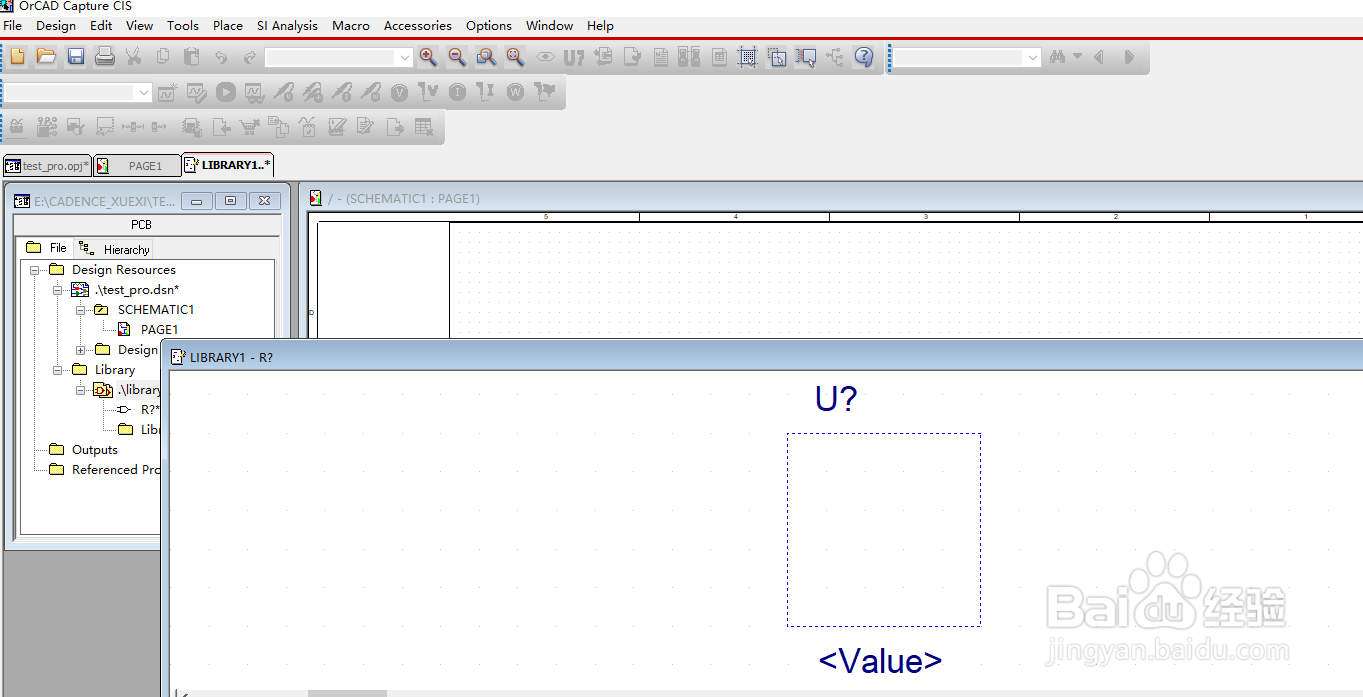
Task: Expand the Design Cache folder node
Action: (81, 350)
